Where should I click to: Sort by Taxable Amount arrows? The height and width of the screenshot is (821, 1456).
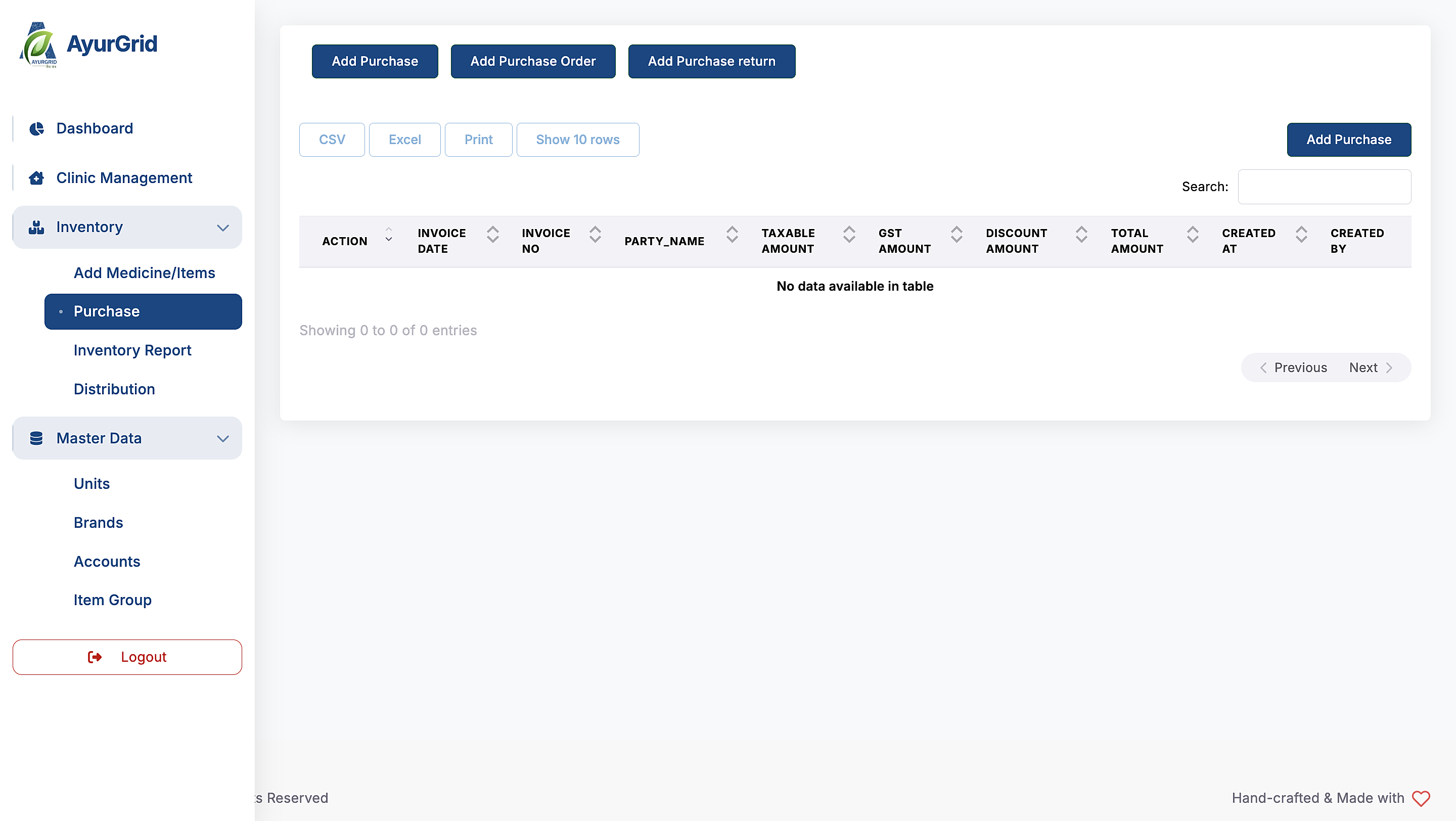click(x=849, y=235)
